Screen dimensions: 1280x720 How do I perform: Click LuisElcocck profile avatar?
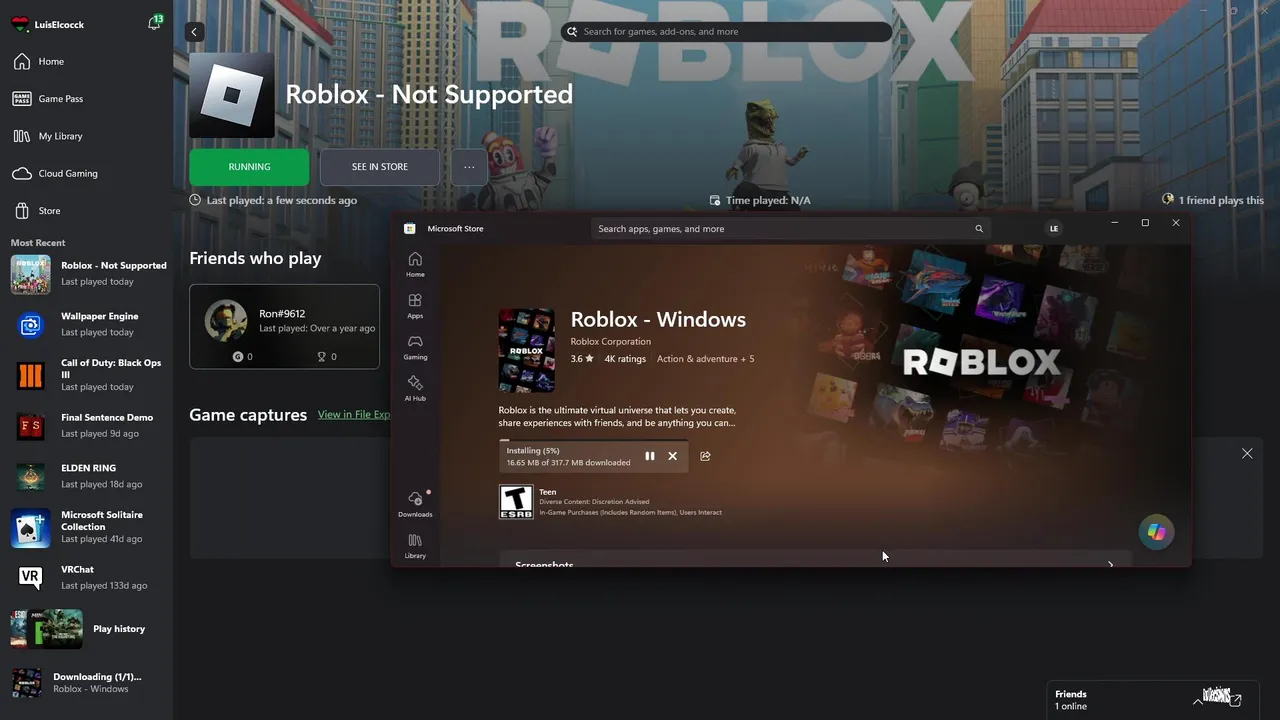(x=20, y=24)
